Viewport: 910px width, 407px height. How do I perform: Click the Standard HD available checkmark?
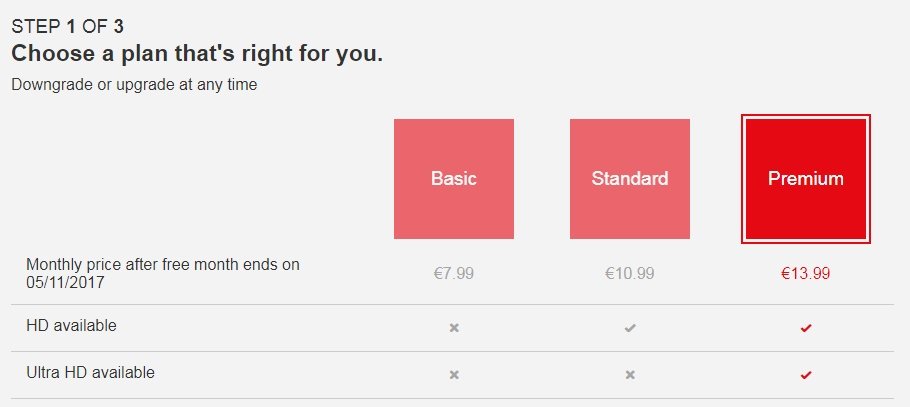[x=630, y=328]
